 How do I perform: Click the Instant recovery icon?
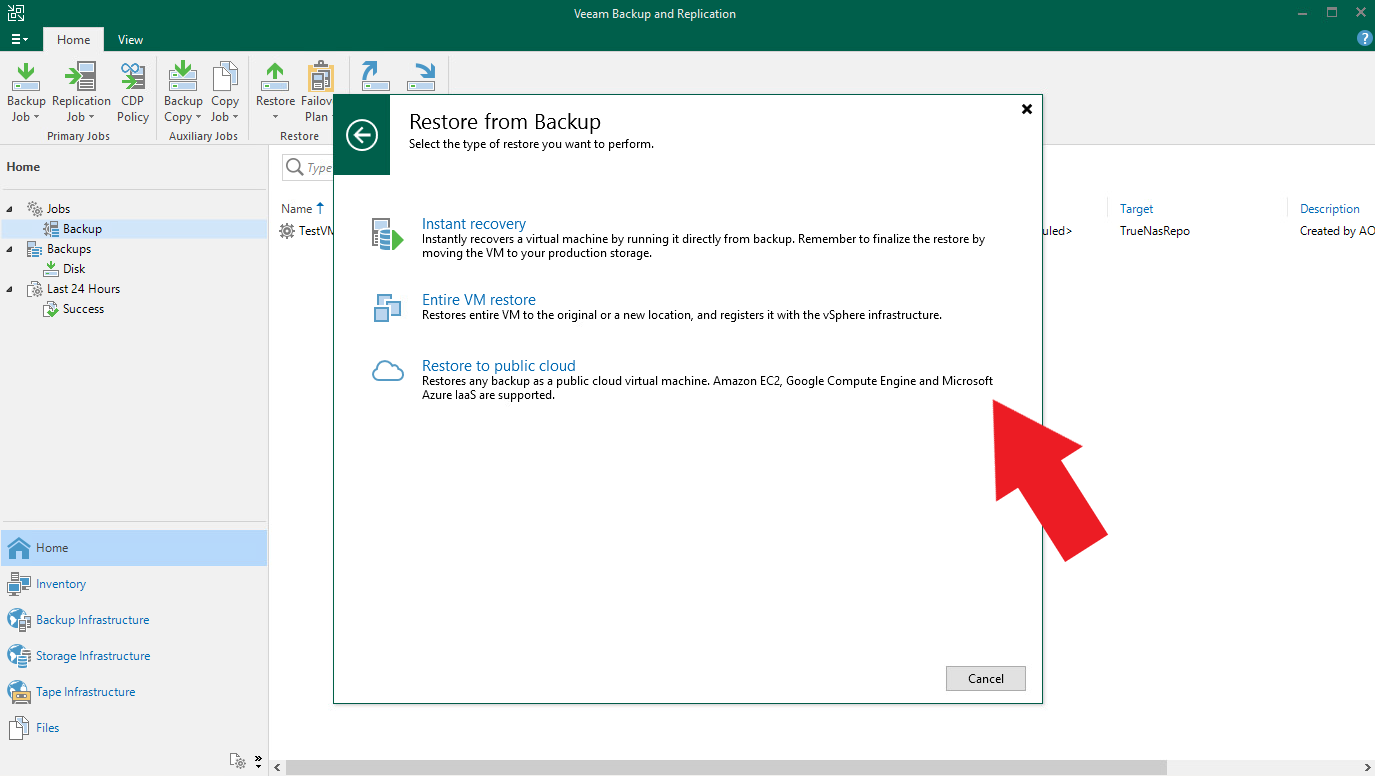coord(387,233)
